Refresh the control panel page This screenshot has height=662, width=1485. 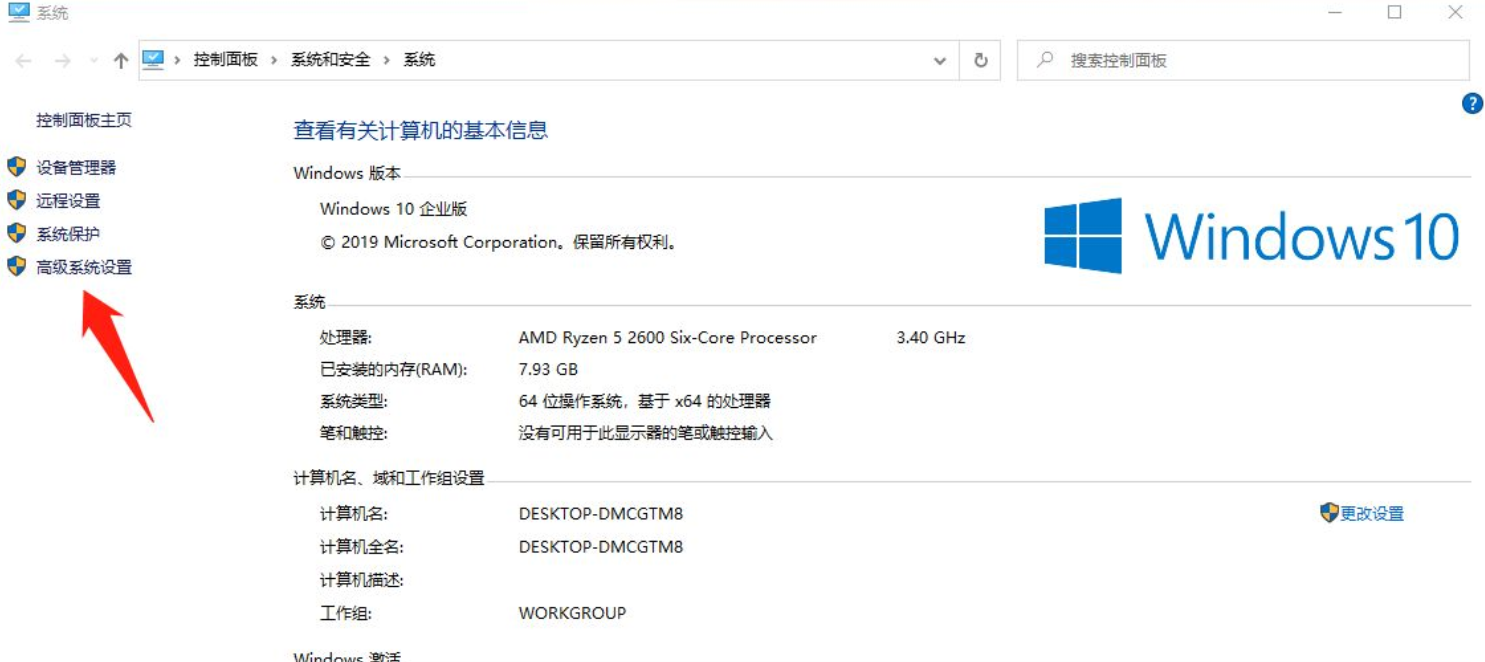[x=981, y=61]
